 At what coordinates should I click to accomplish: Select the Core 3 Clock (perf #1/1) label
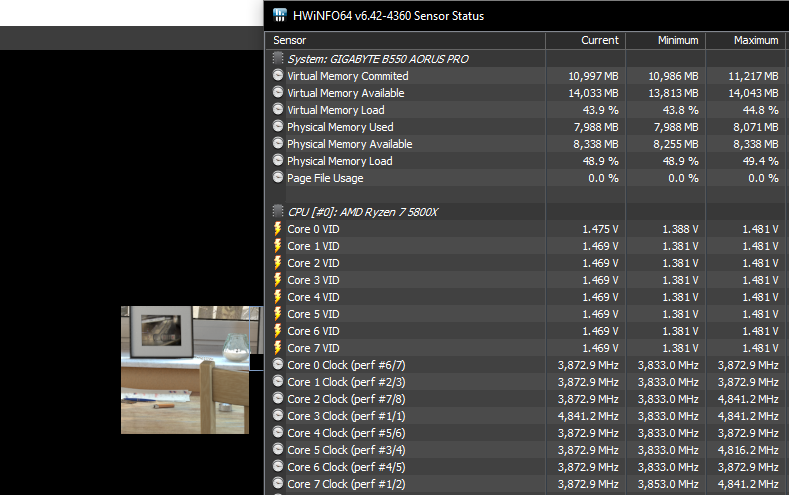(346, 416)
